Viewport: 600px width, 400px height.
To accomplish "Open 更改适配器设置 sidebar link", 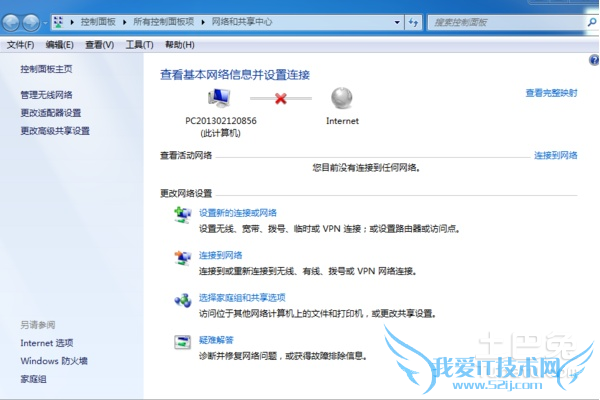I will pos(51,113).
